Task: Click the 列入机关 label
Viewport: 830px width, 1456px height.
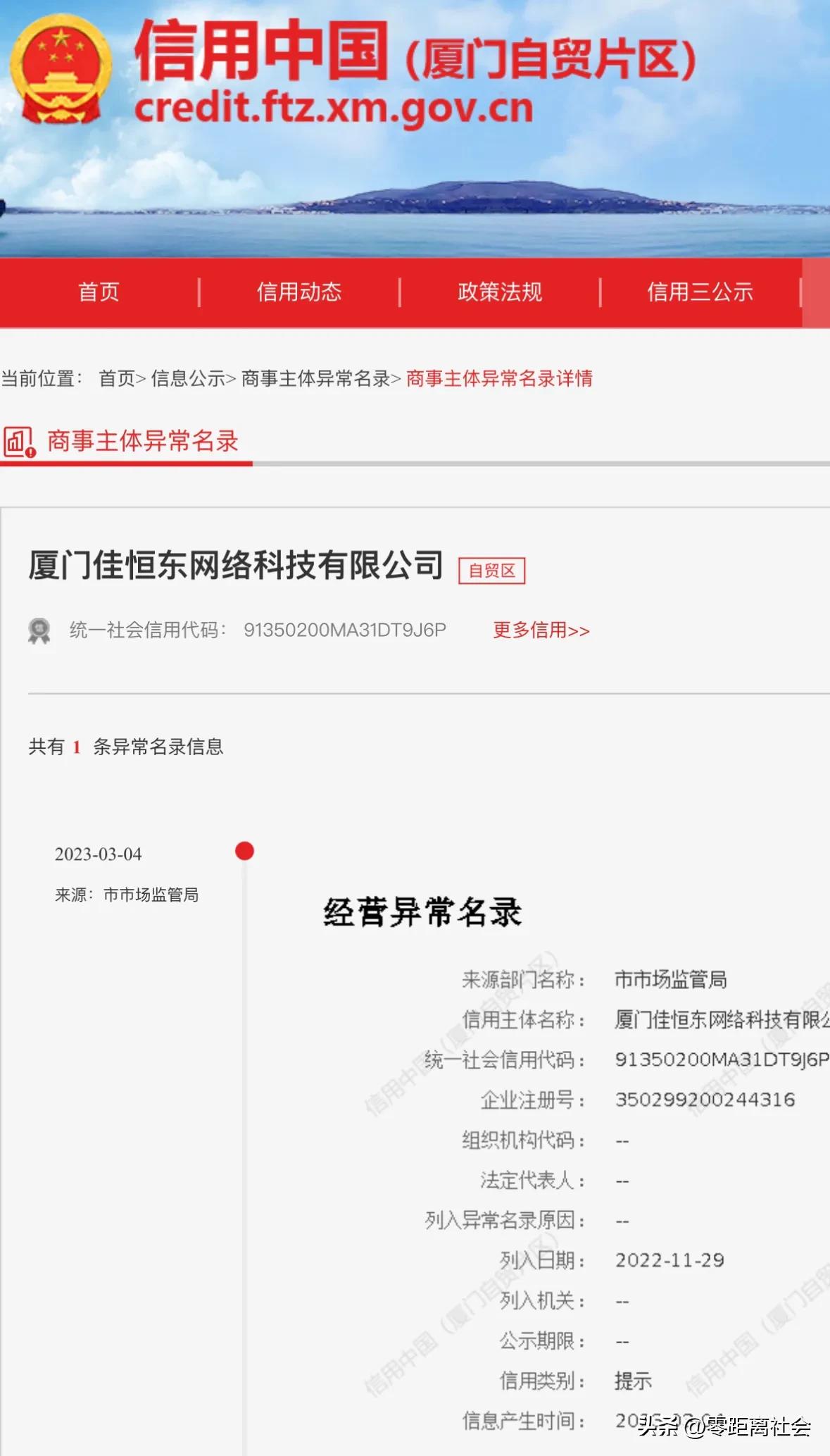Action: tap(543, 1300)
